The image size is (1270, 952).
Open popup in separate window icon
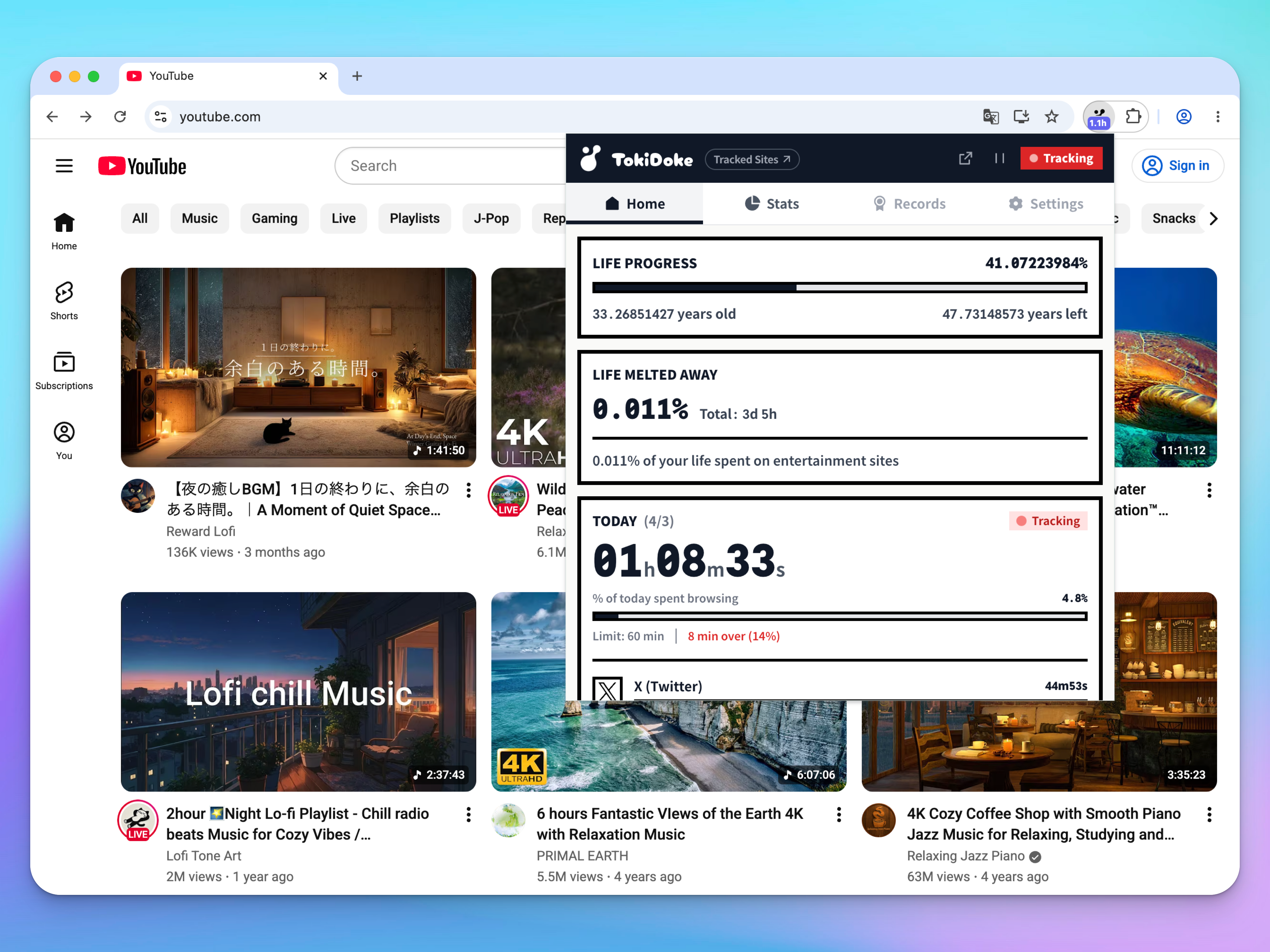[x=965, y=158]
